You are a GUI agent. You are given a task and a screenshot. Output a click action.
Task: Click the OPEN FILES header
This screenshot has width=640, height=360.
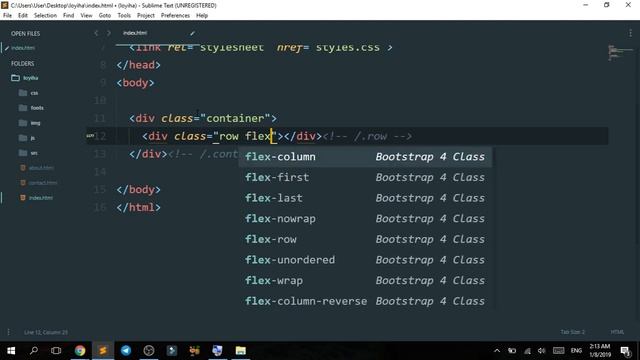click(25, 33)
